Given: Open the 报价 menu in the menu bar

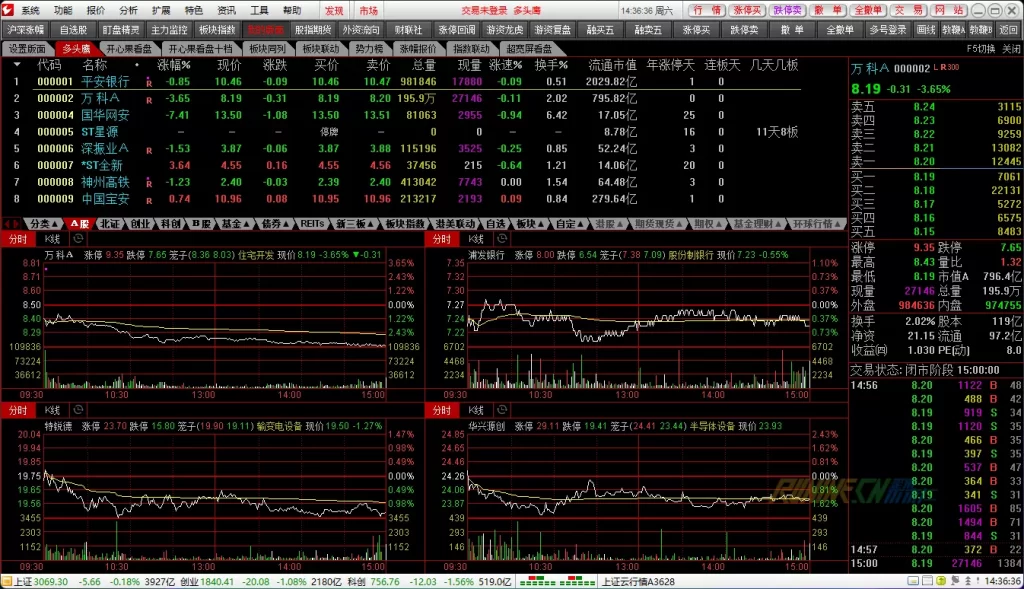Looking at the screenshot, I should point(95,10).
